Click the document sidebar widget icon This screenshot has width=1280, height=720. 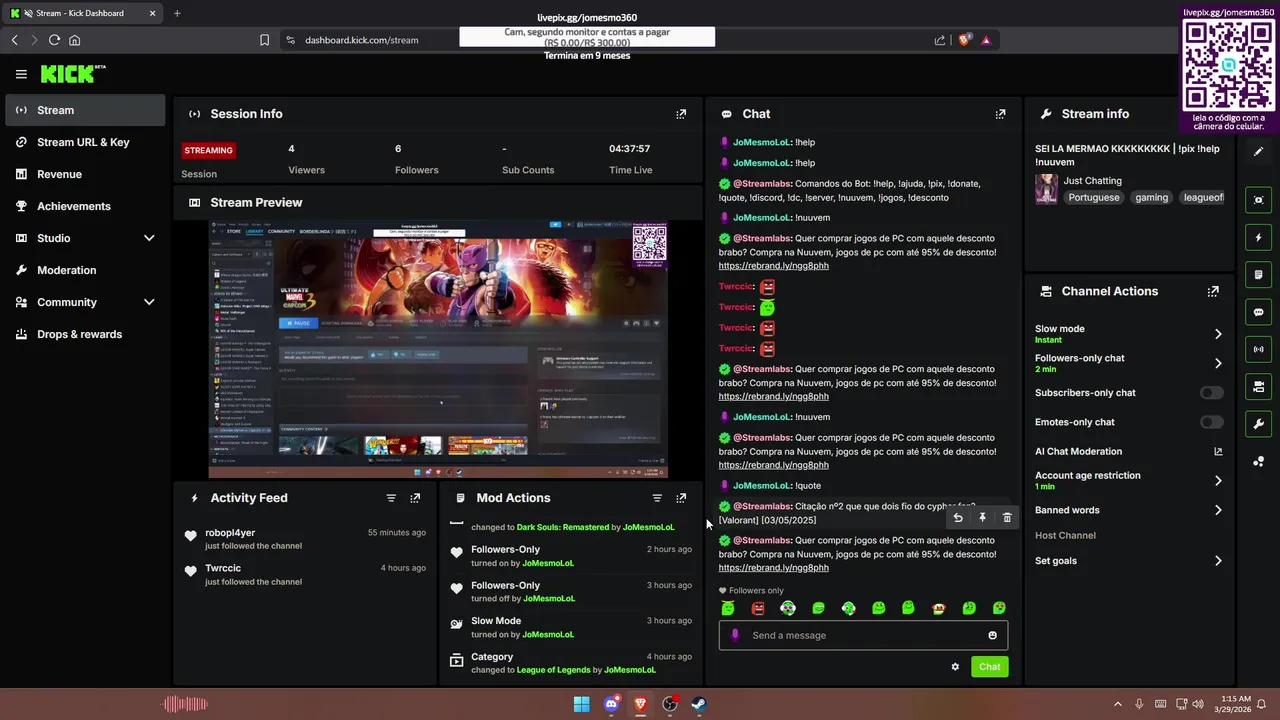click(1258, 275)
